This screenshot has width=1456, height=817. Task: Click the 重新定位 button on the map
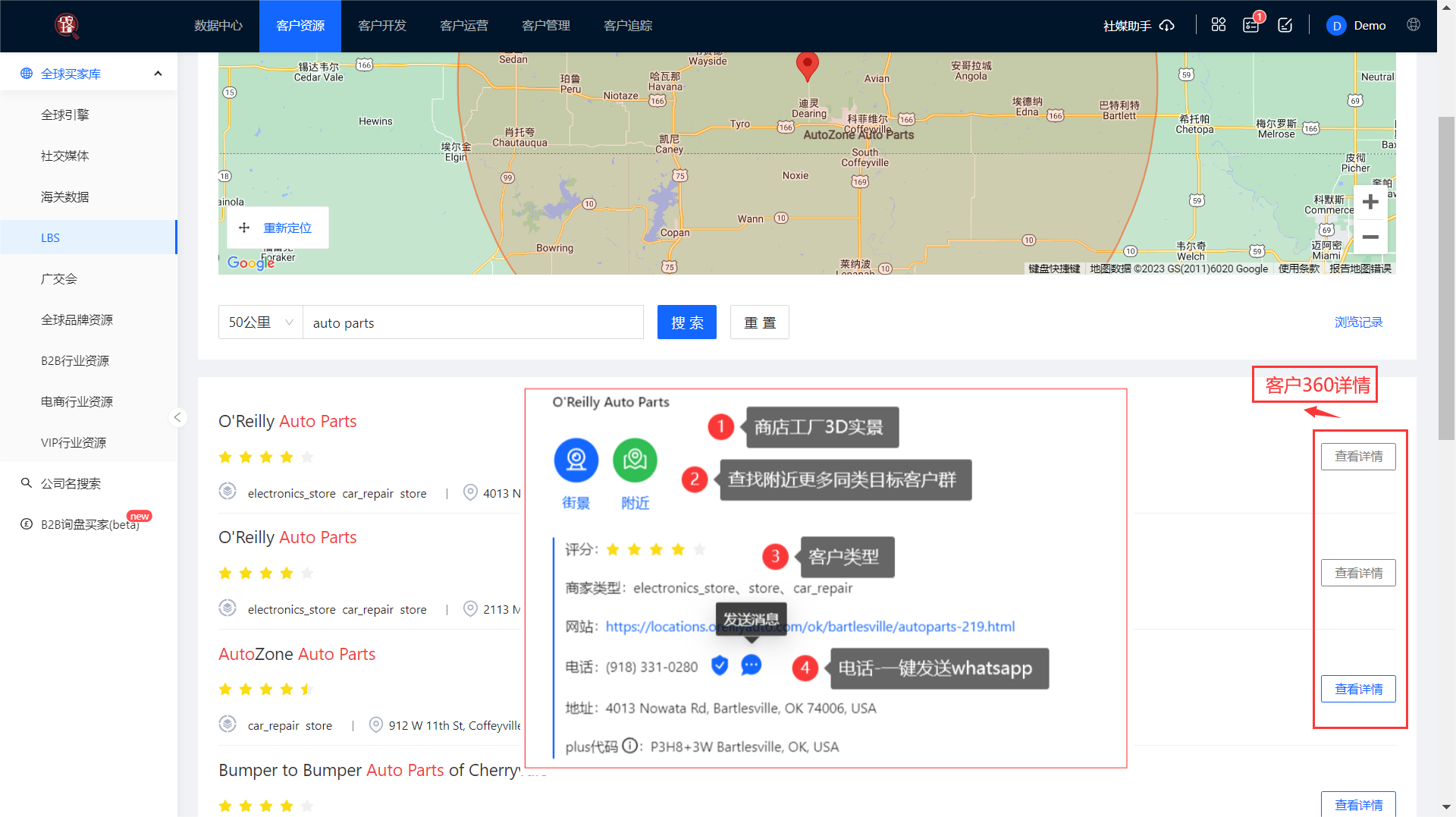pyautogui.click(x=278, y=228)
